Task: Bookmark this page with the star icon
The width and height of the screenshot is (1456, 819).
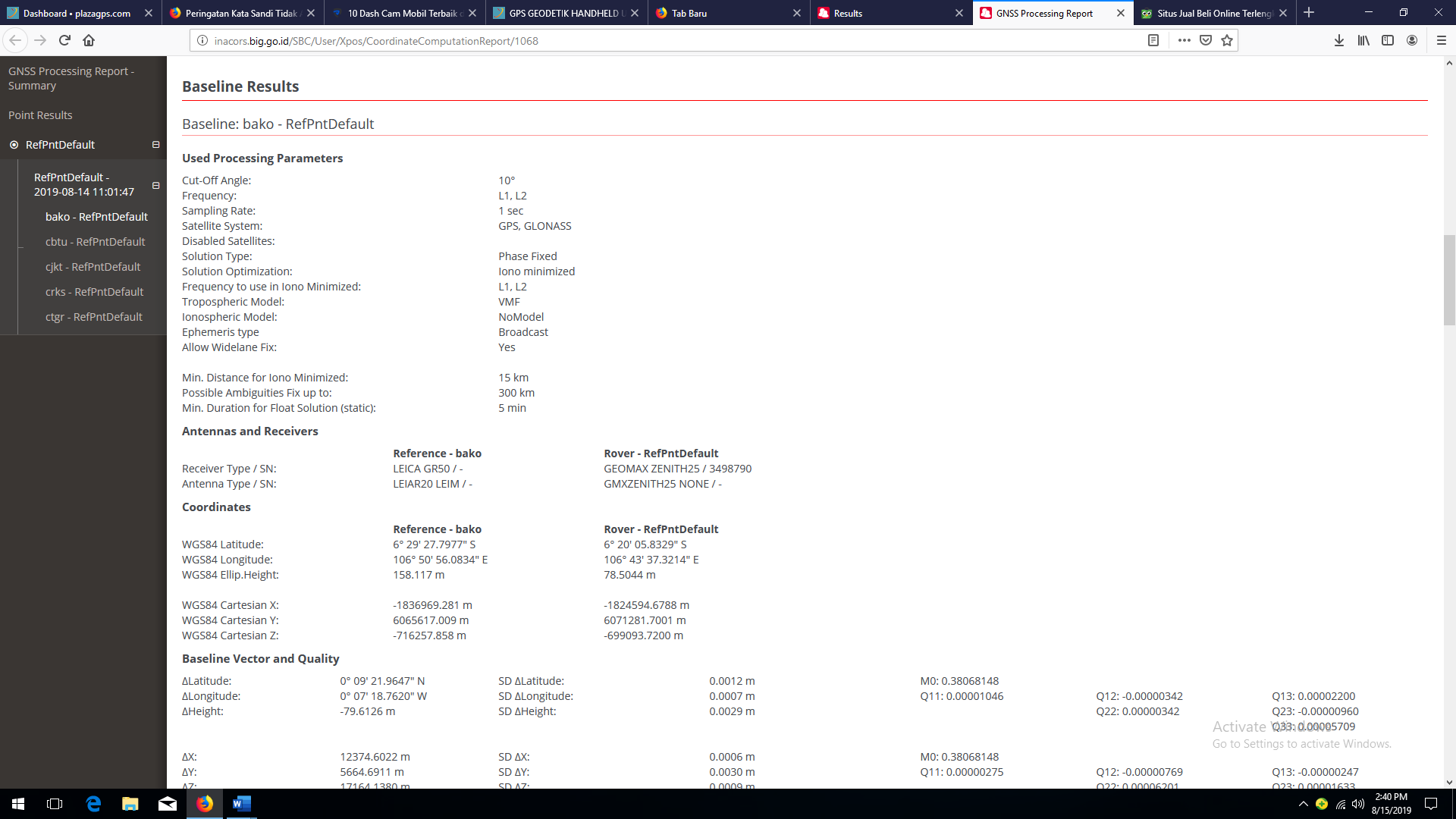Action: (1227, 40)
